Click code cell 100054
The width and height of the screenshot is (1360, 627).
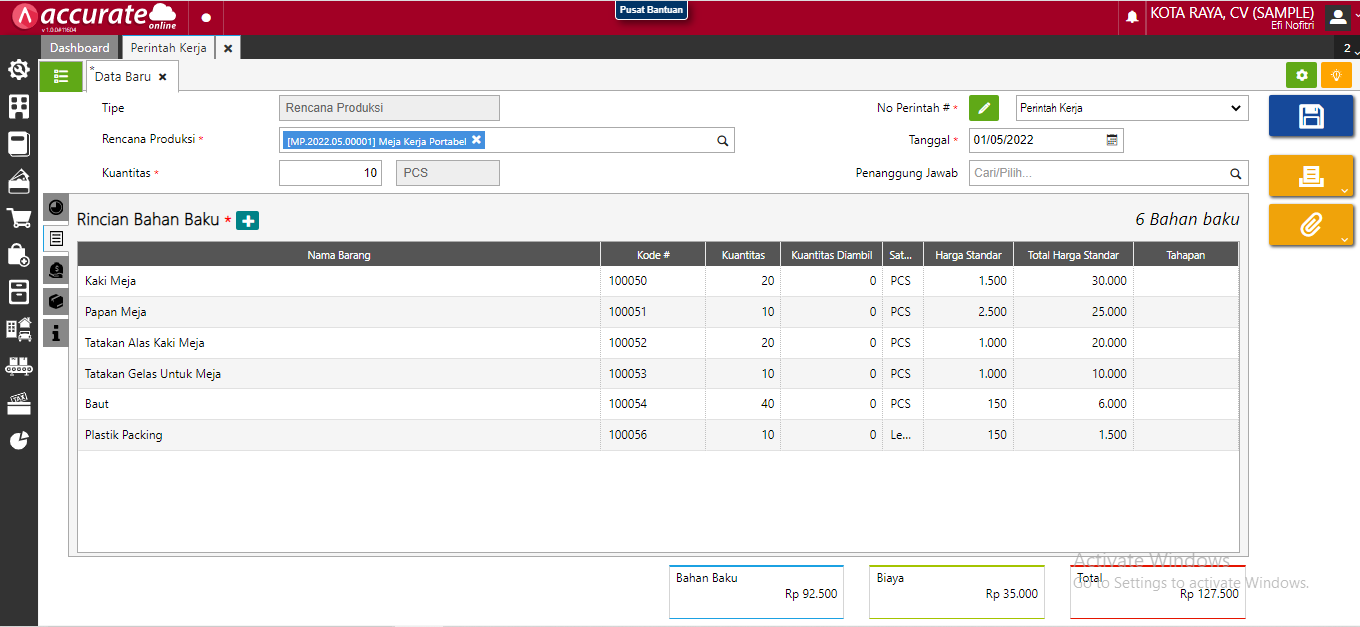(653, 404)
